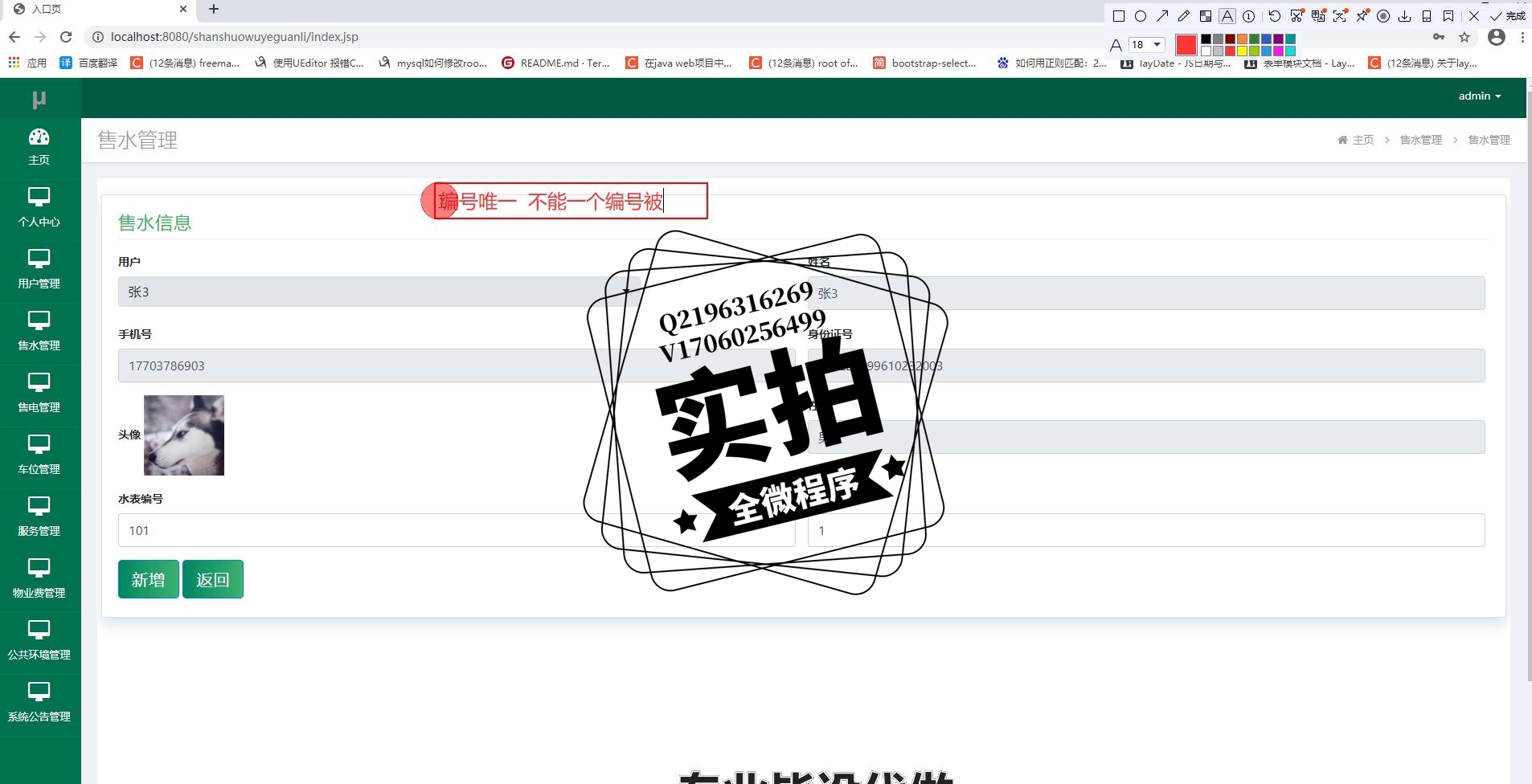
Task: Open 用户管理 in the sidebar
Action: click(x=39, y=270)
